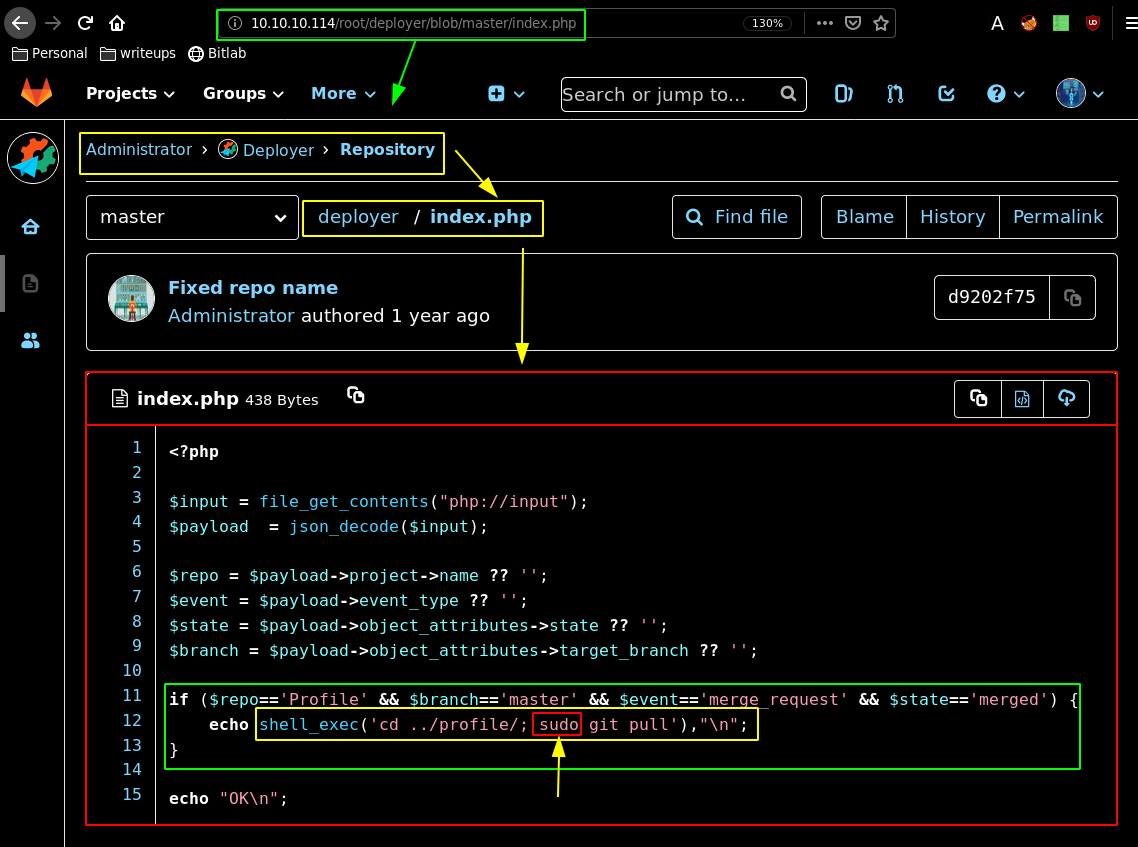This screenshot has width=1138, height=847.
Task: Bookmark this page with the star icon
Action: tap(881, 23)
